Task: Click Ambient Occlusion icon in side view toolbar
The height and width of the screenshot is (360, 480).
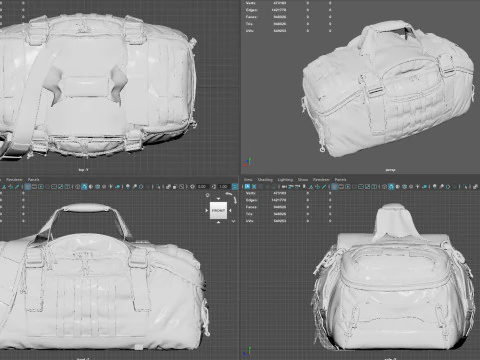Action: (434, 187)
